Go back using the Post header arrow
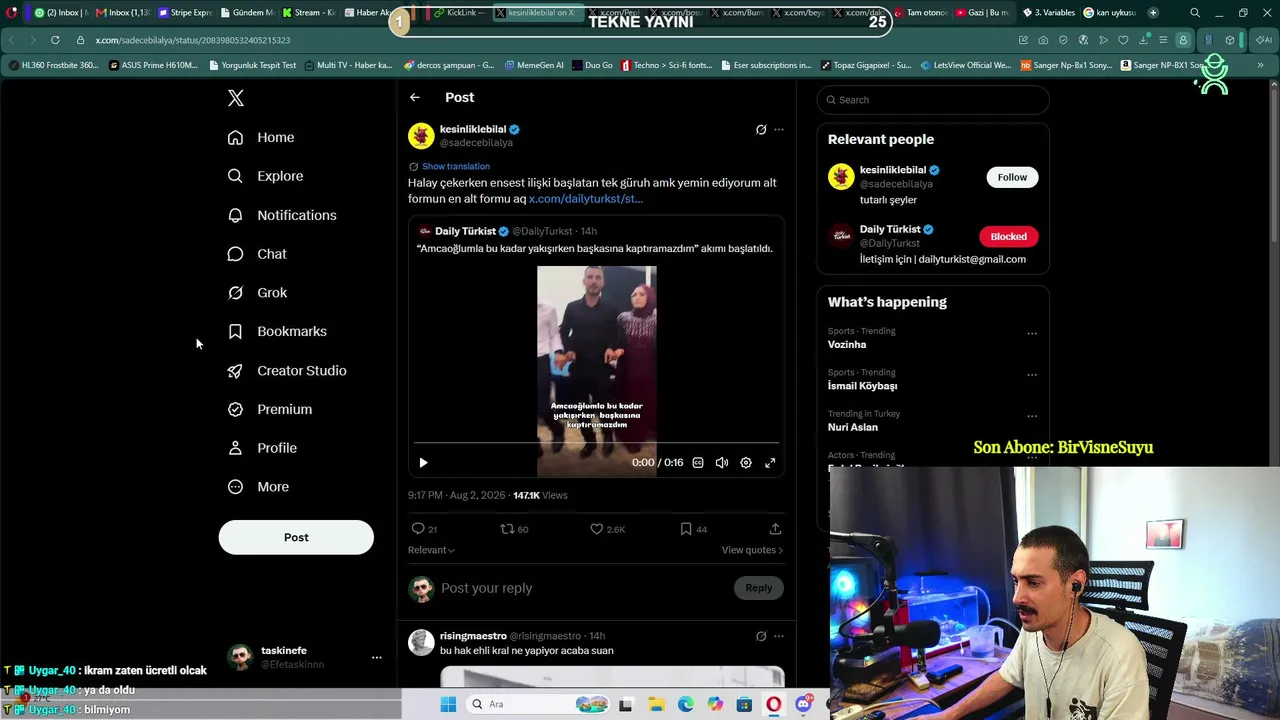Image resolution: width=1280 pixels, height=720 pixels. (x=415, y=97)
